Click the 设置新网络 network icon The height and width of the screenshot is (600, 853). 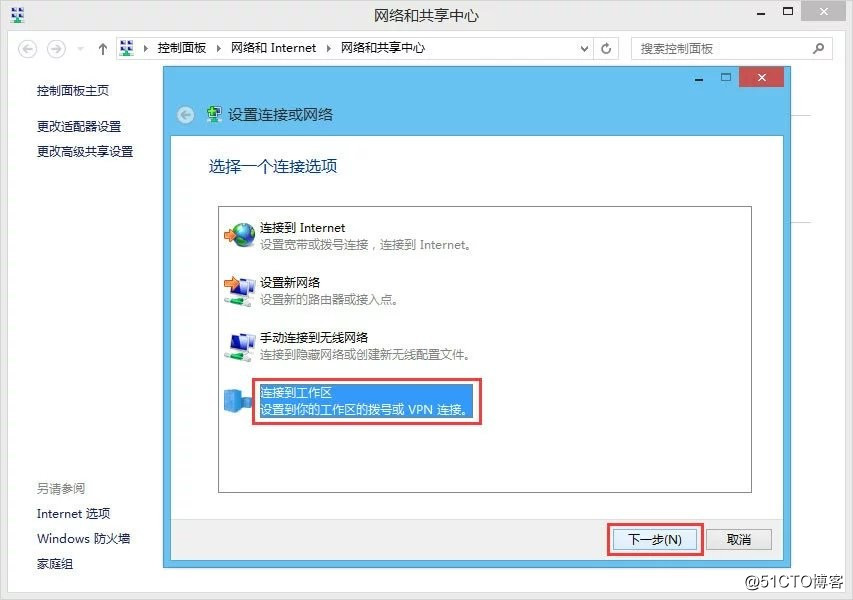(x=240, y=291)
